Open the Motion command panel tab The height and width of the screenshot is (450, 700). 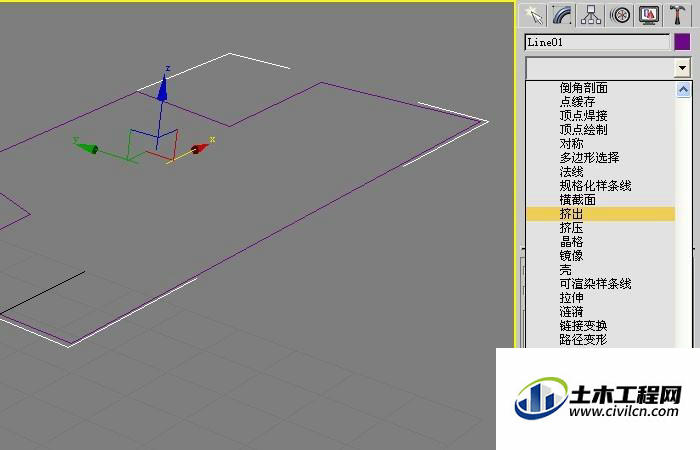pyautogui.click(x=620, y=15)
